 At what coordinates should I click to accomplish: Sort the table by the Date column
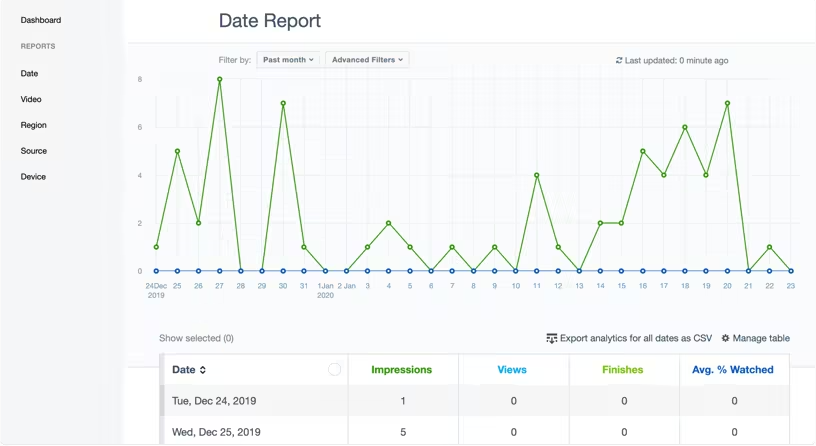click(x=189, y=369)
